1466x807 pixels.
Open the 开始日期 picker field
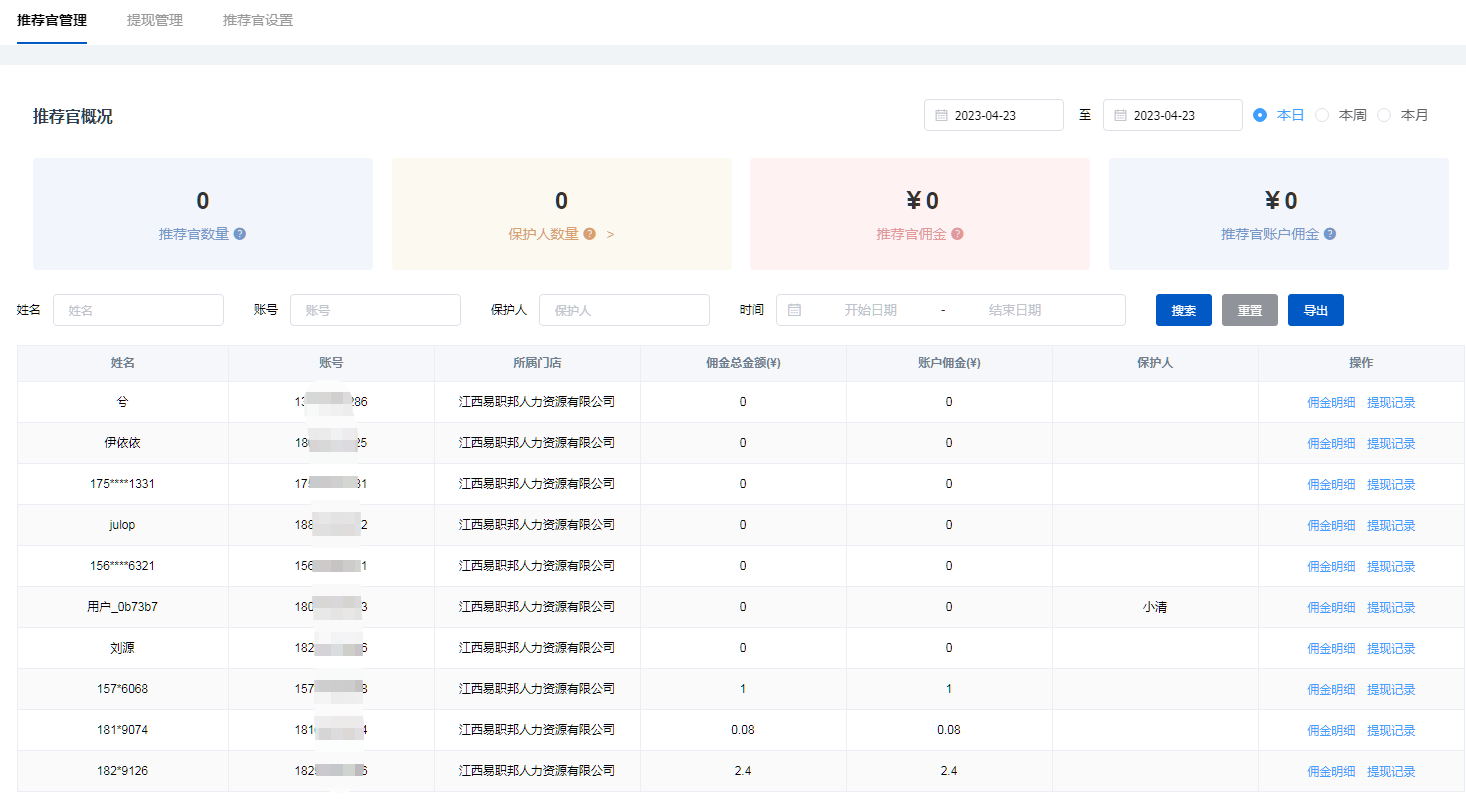[x=870, y=310]
